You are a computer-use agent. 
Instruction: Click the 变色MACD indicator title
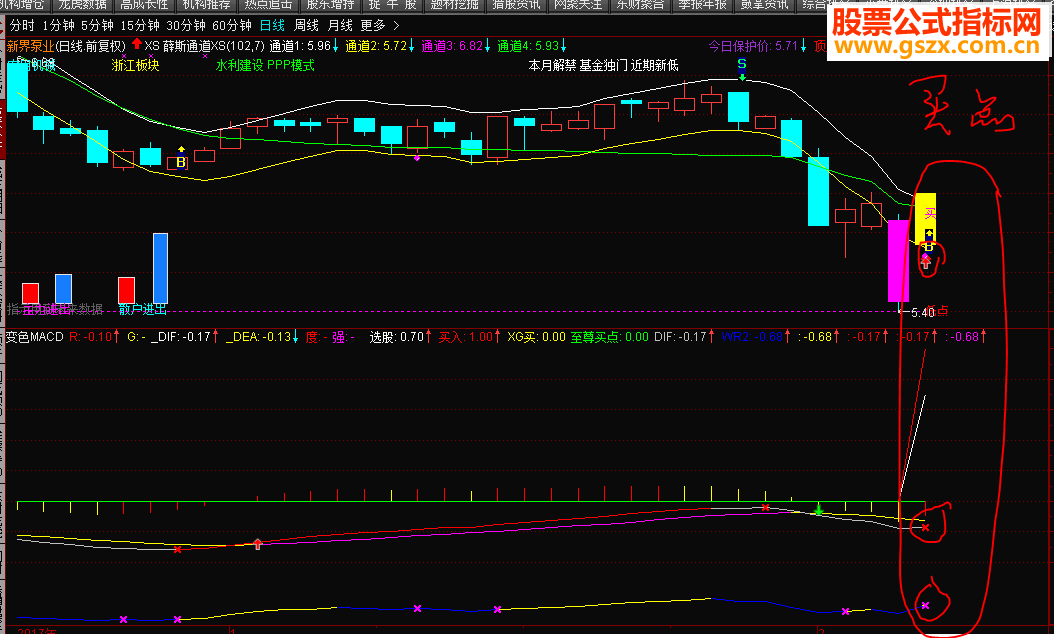pos(34,337)
